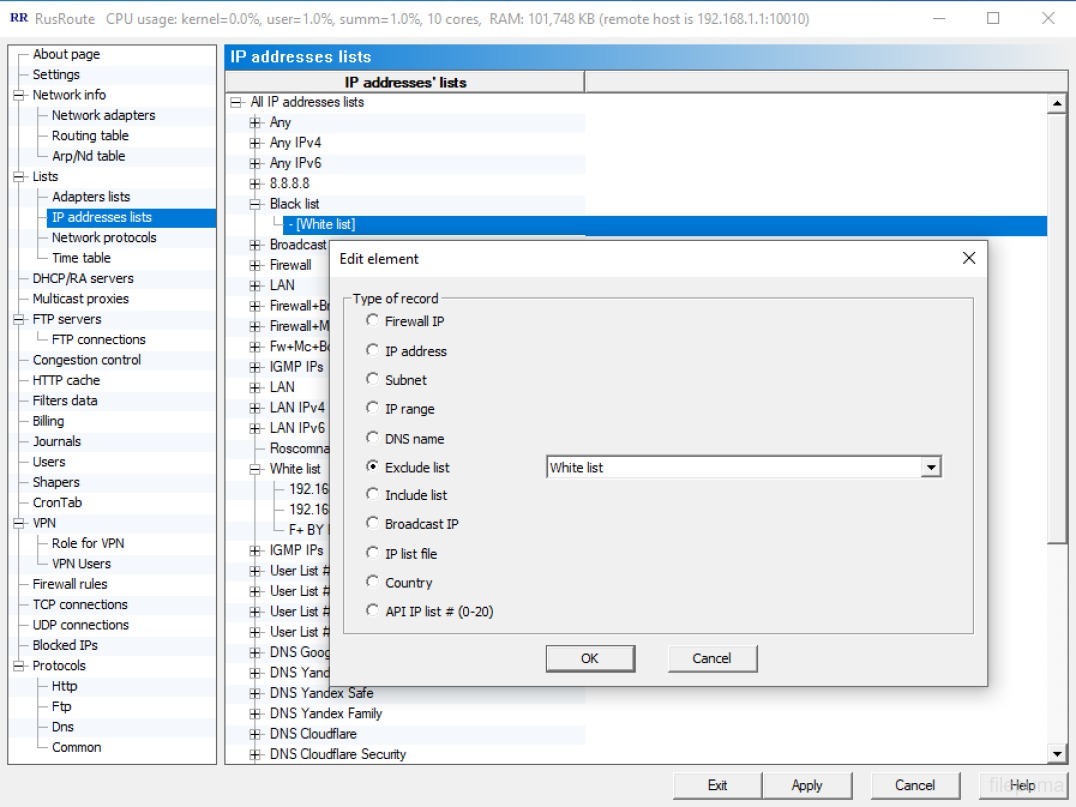Select the Firewall IP radio button
1076x807 pixels.
[x=373, y=321]
